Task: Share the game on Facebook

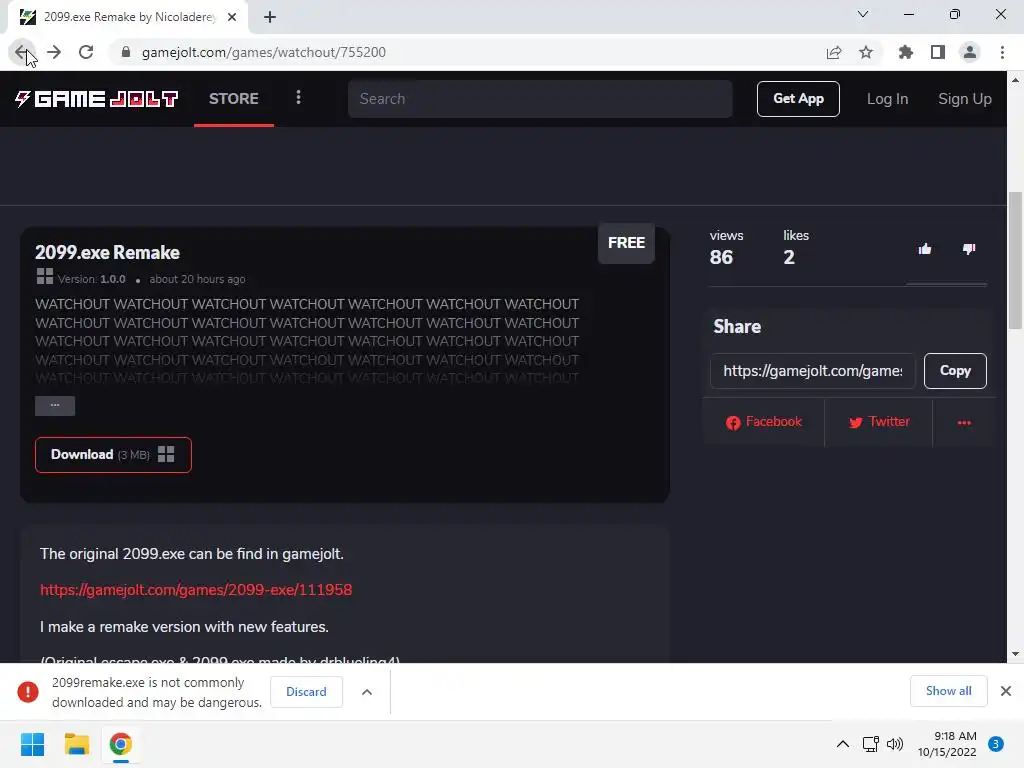Action: click(x=763, y=422)
